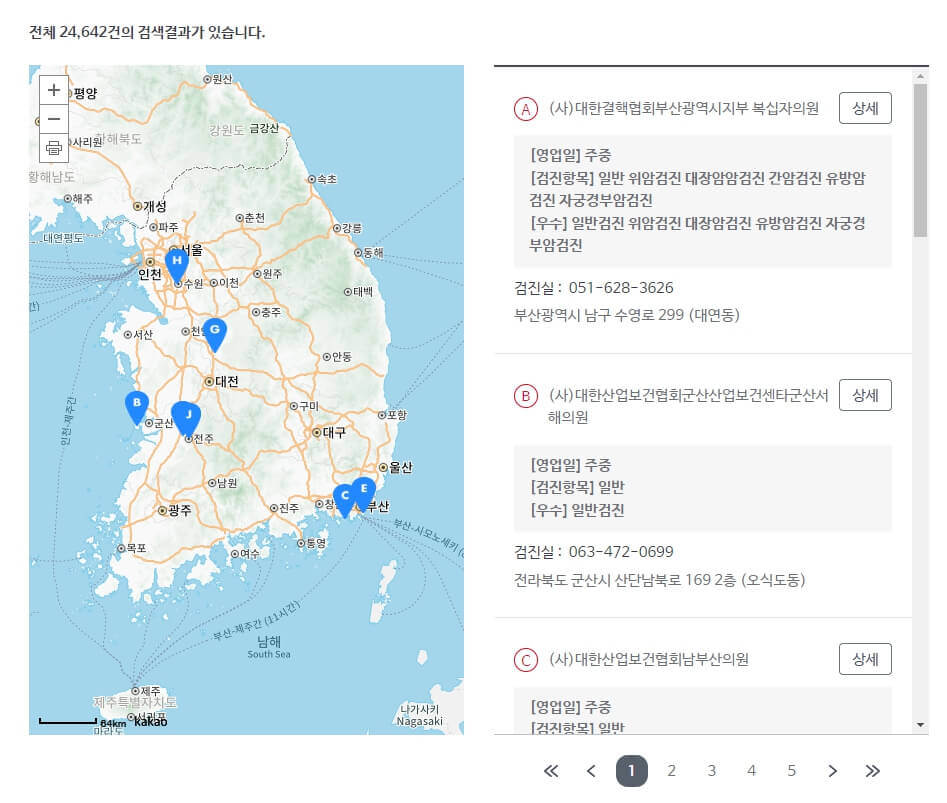Viewport: 947px width, 803px height.
Task: Select map marker J near 전주
Action: click(x=187, y=414)
